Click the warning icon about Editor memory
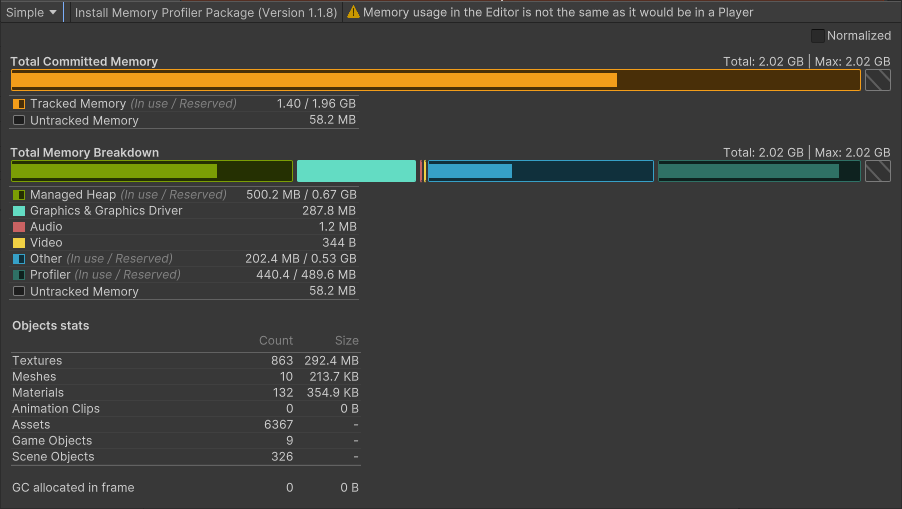The width and height of the screenshot is (902, 509). (x=353, y=12)
